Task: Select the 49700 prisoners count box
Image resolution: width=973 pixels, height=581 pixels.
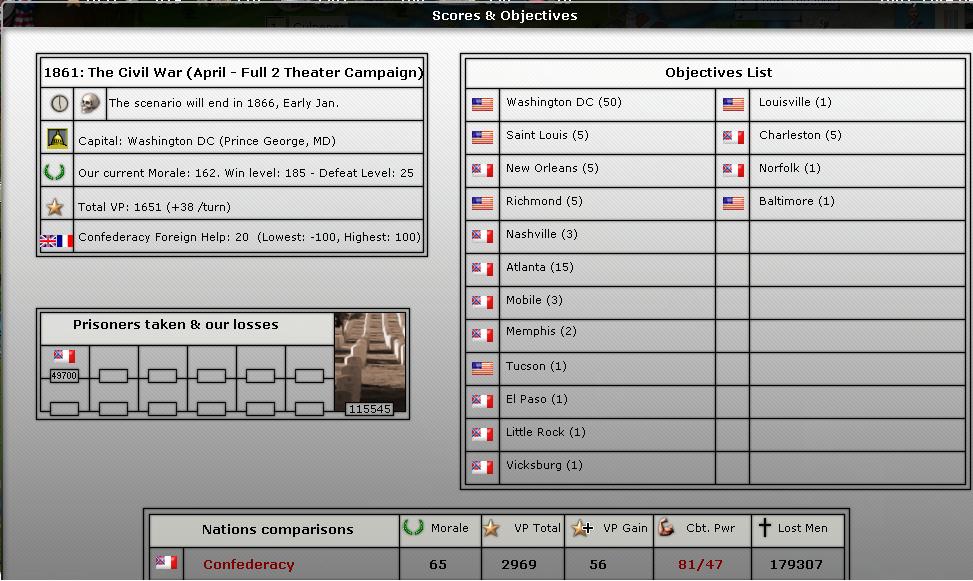Action: click(x=64, y=376)
